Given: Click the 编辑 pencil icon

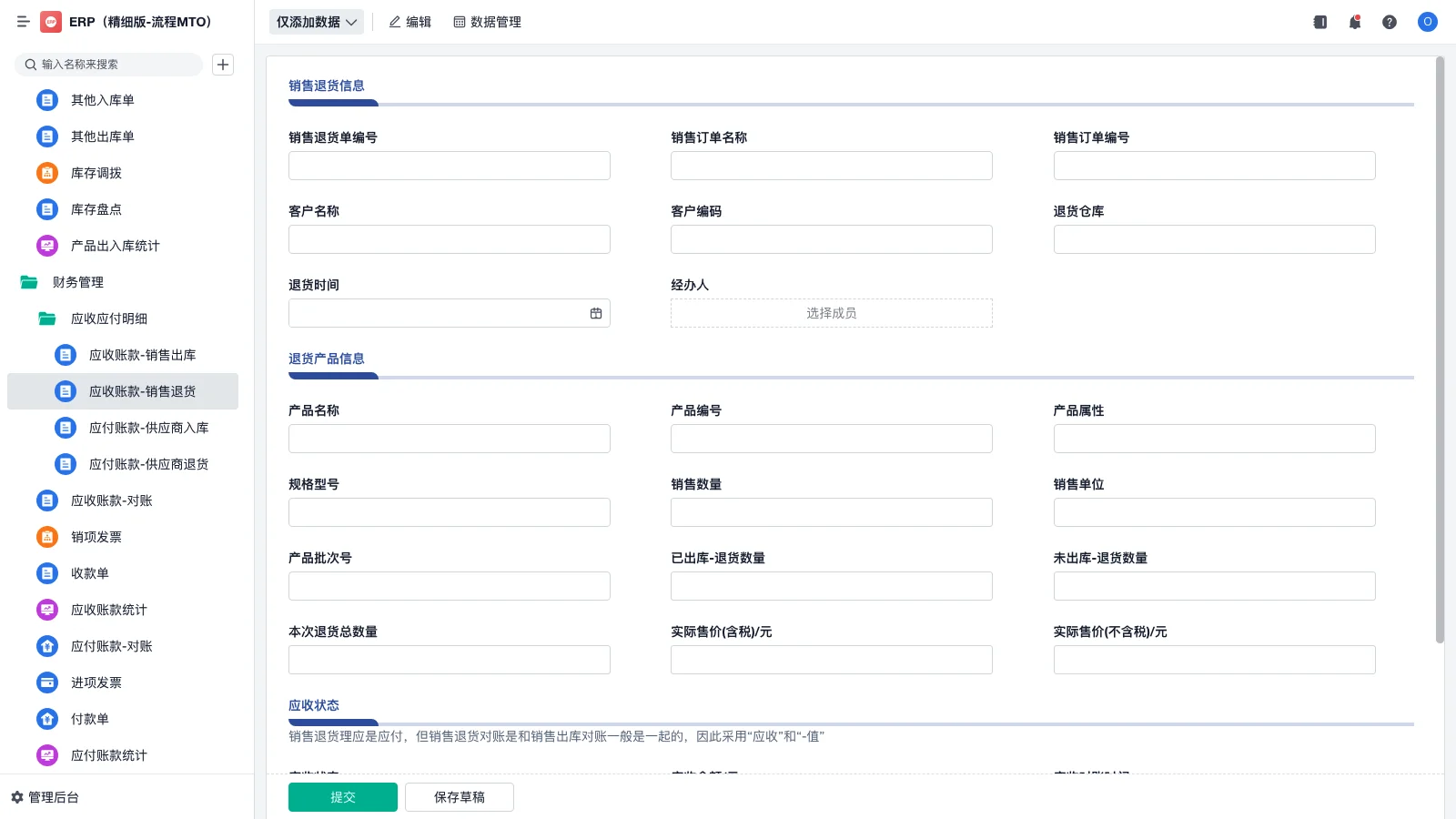Looking at the screenshot, I should pyautogui.click(x=394, y=22).
